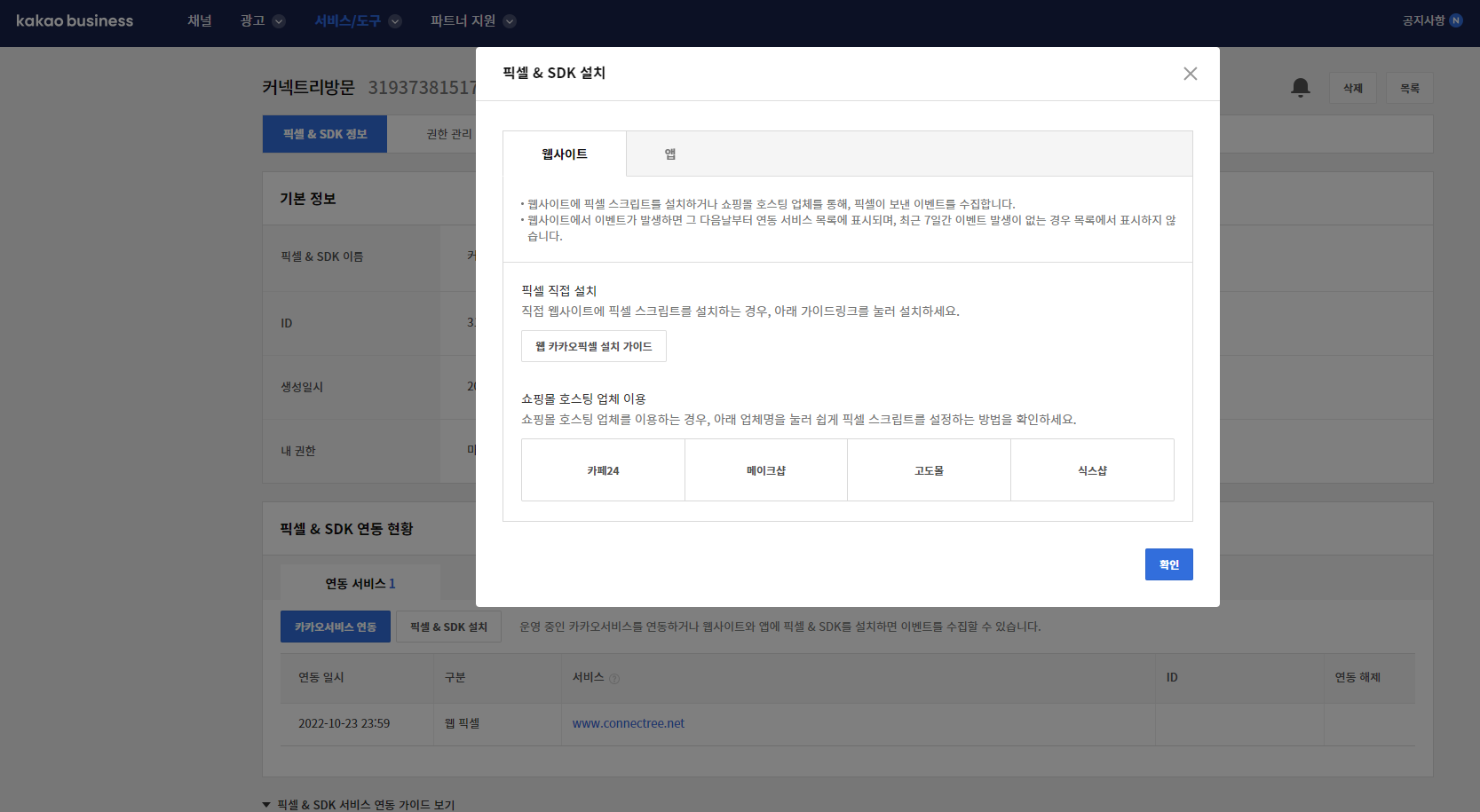Select the 연동 서비스 1 tab

[x=360, y=583]
